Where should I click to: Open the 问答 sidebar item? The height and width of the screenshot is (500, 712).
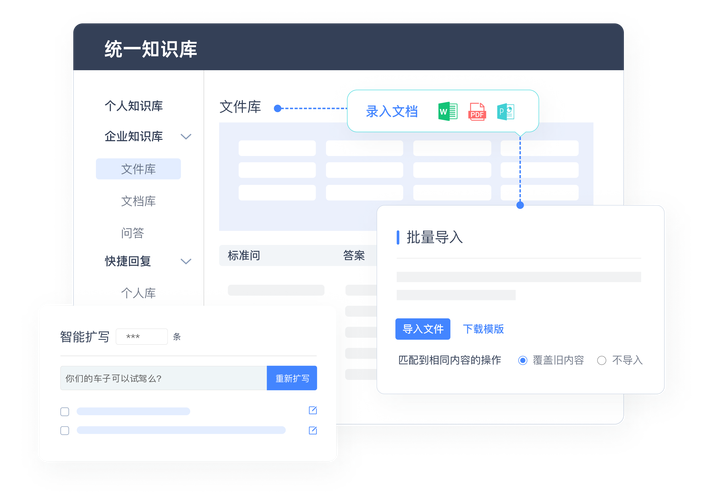(x=132, y=233)
